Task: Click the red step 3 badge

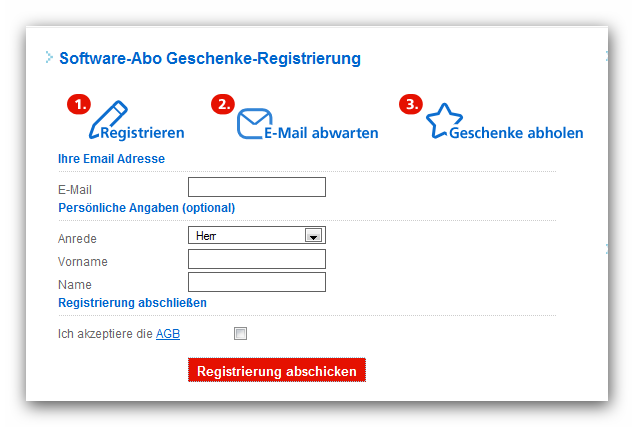Action: (x=410, y=104)
